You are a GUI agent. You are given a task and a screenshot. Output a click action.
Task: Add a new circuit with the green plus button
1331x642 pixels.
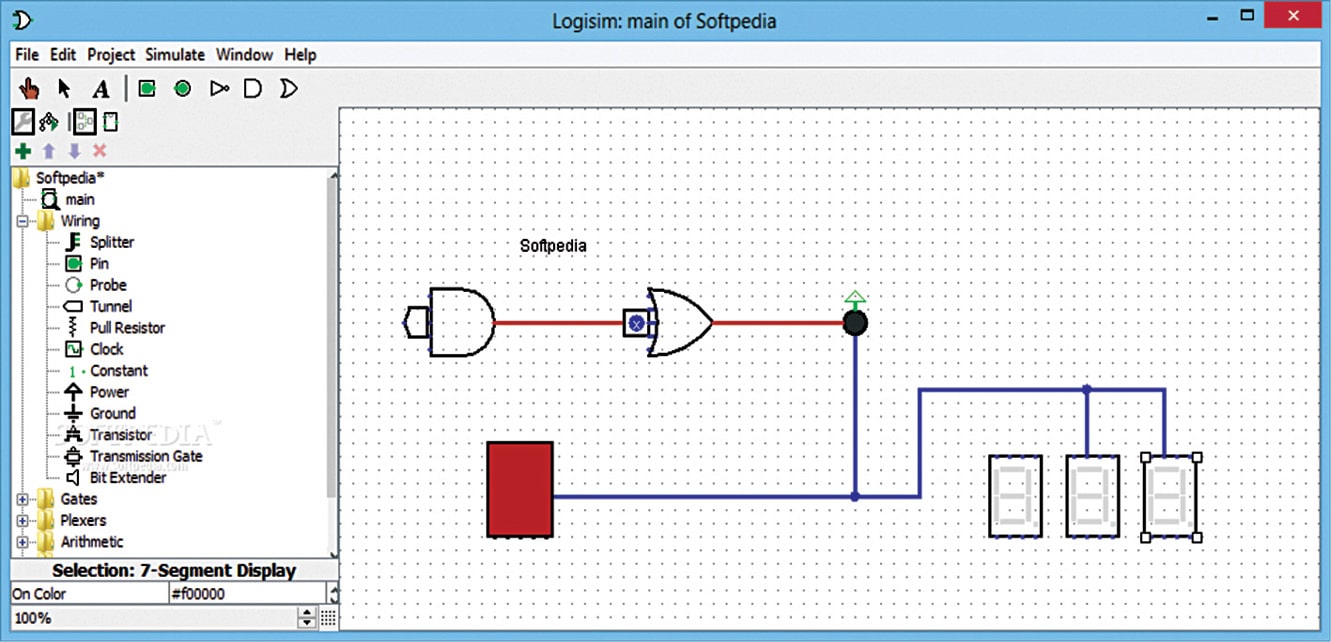[21, 150]
